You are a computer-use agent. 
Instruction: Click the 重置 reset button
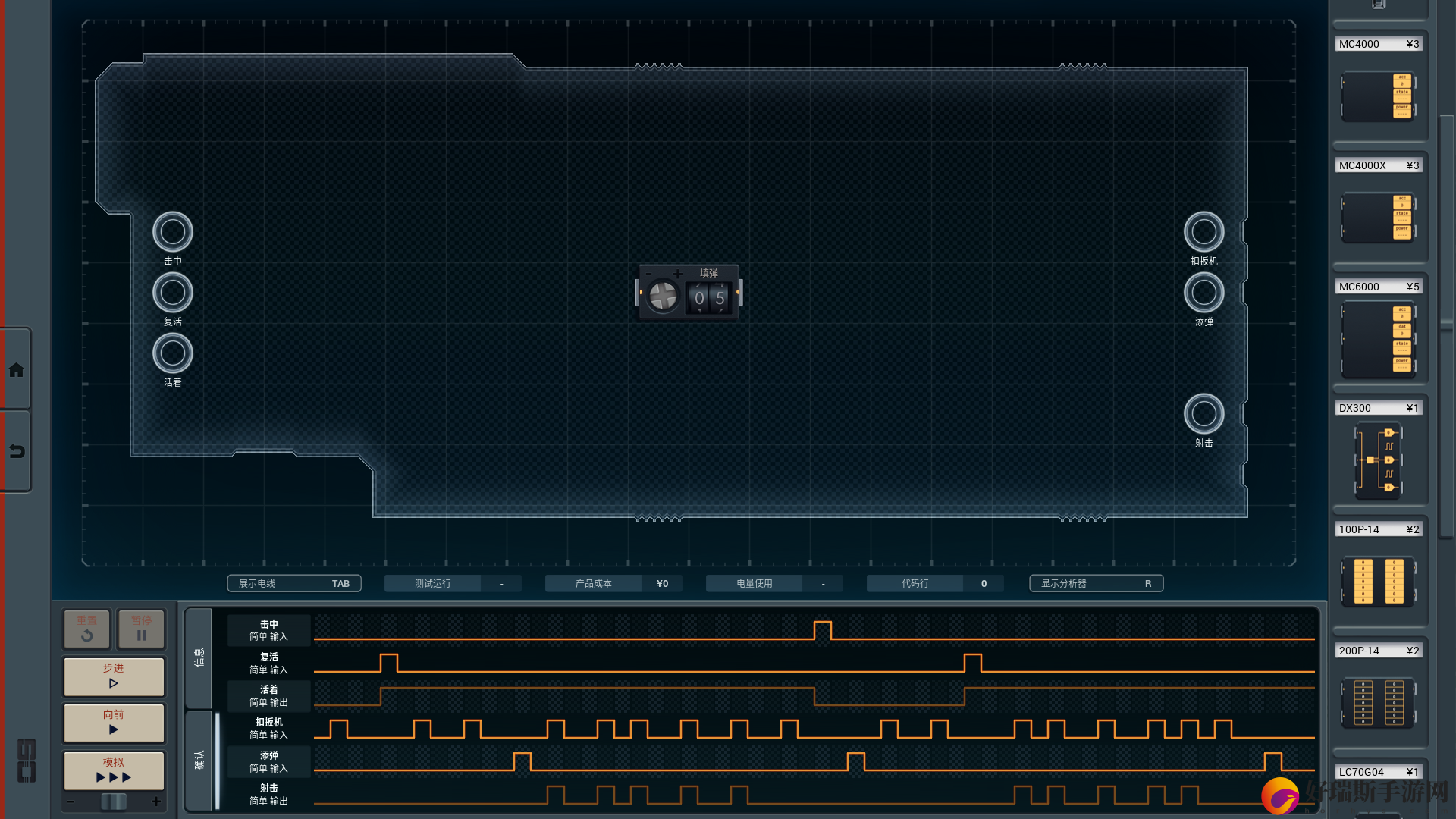point(86,629)
